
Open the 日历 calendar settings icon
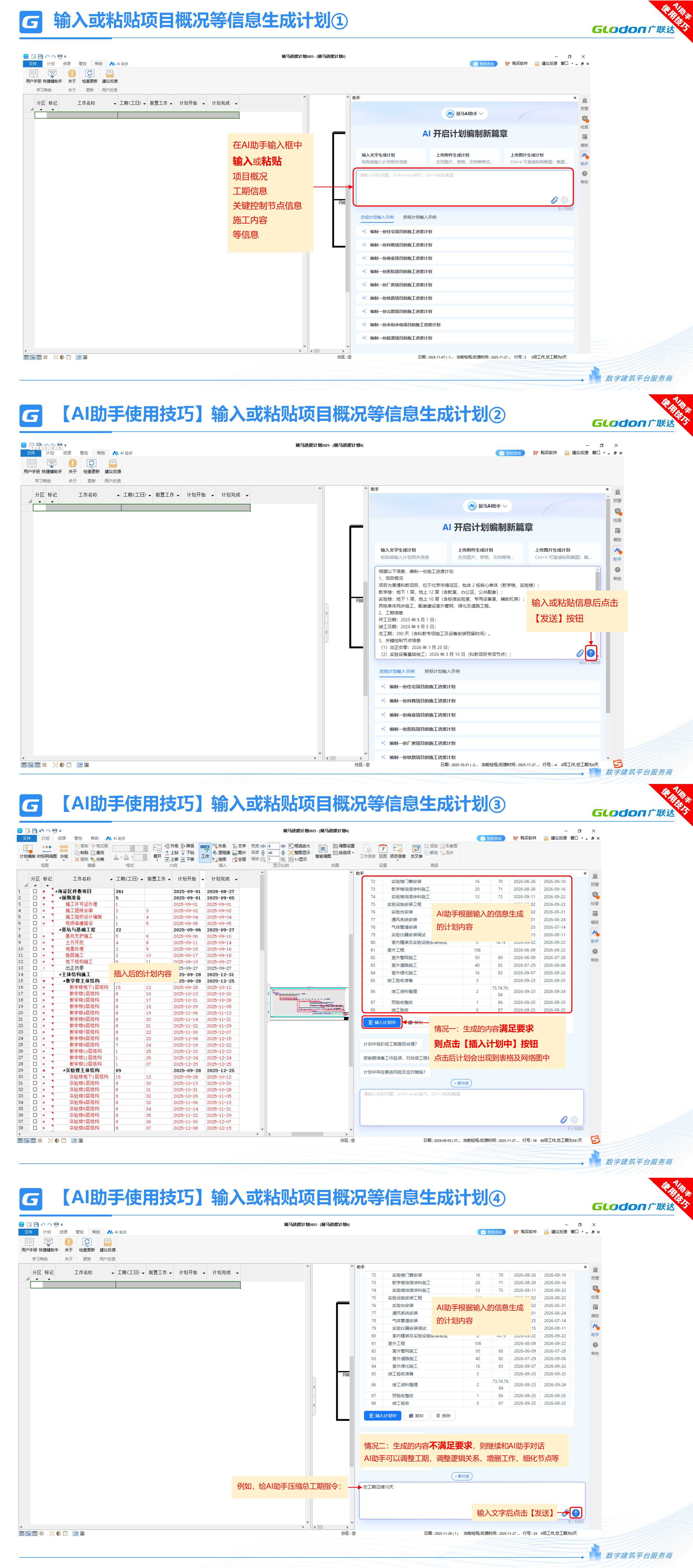click(383, 848)
